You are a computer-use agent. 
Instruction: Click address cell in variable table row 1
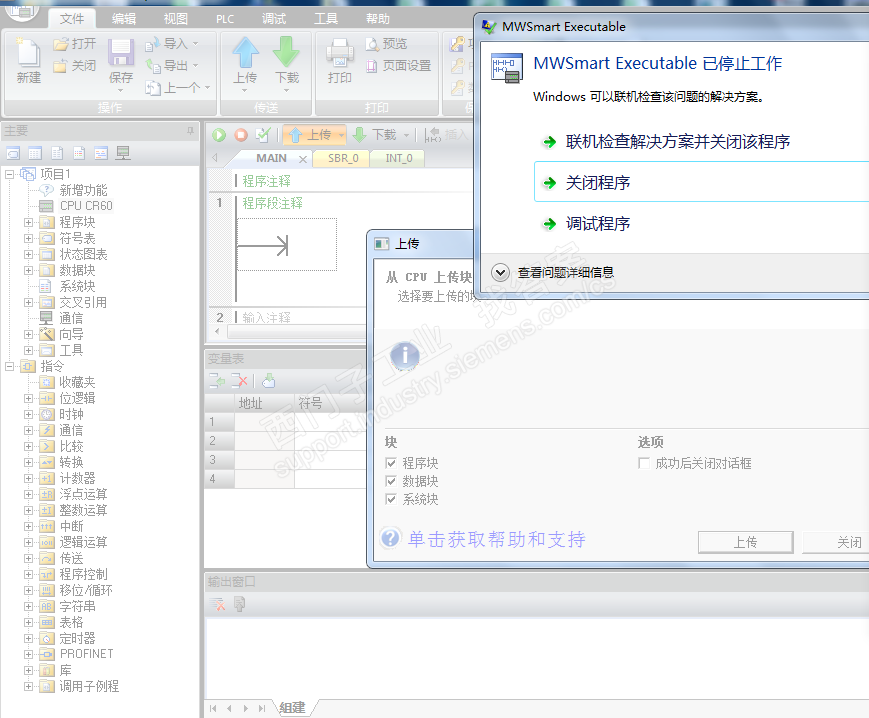[264, 422]
